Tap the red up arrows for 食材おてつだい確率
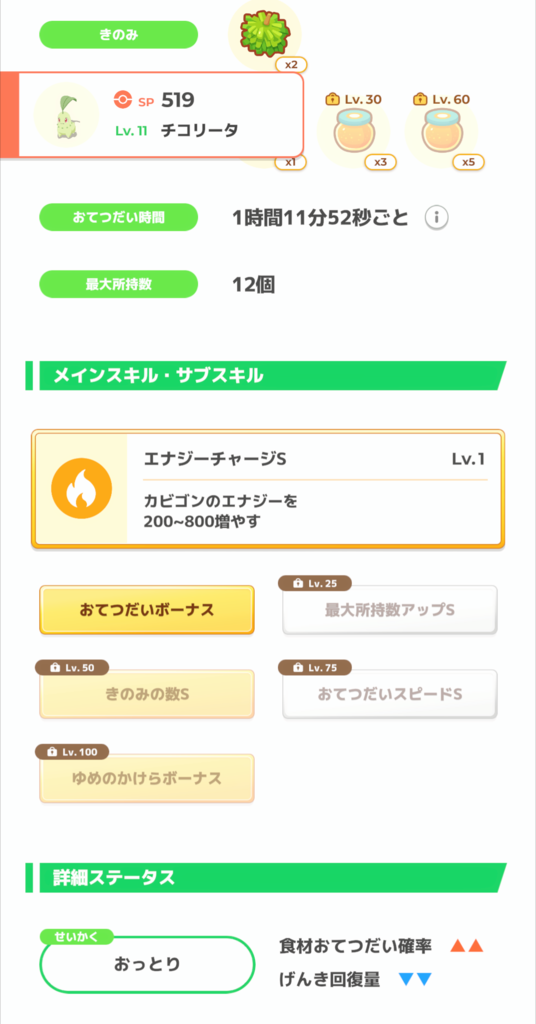536x1024 pixels. click(x=467, y=945)
